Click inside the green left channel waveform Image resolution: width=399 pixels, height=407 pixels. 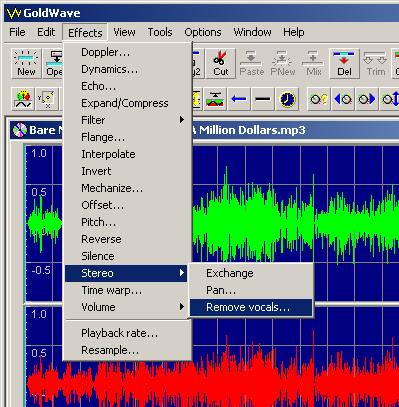point(295,223)
